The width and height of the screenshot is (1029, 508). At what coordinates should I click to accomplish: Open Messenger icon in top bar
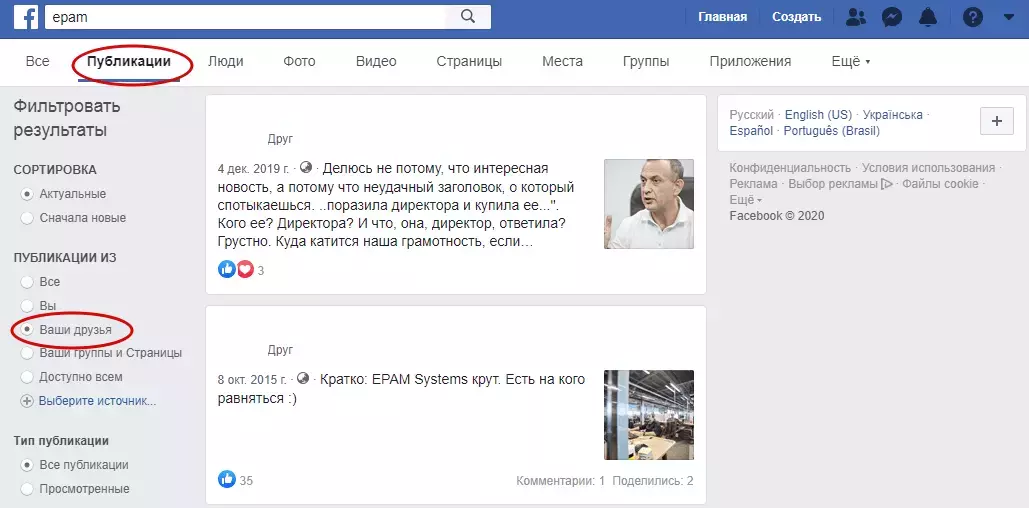pyautogui.click(x=892, y=17)
